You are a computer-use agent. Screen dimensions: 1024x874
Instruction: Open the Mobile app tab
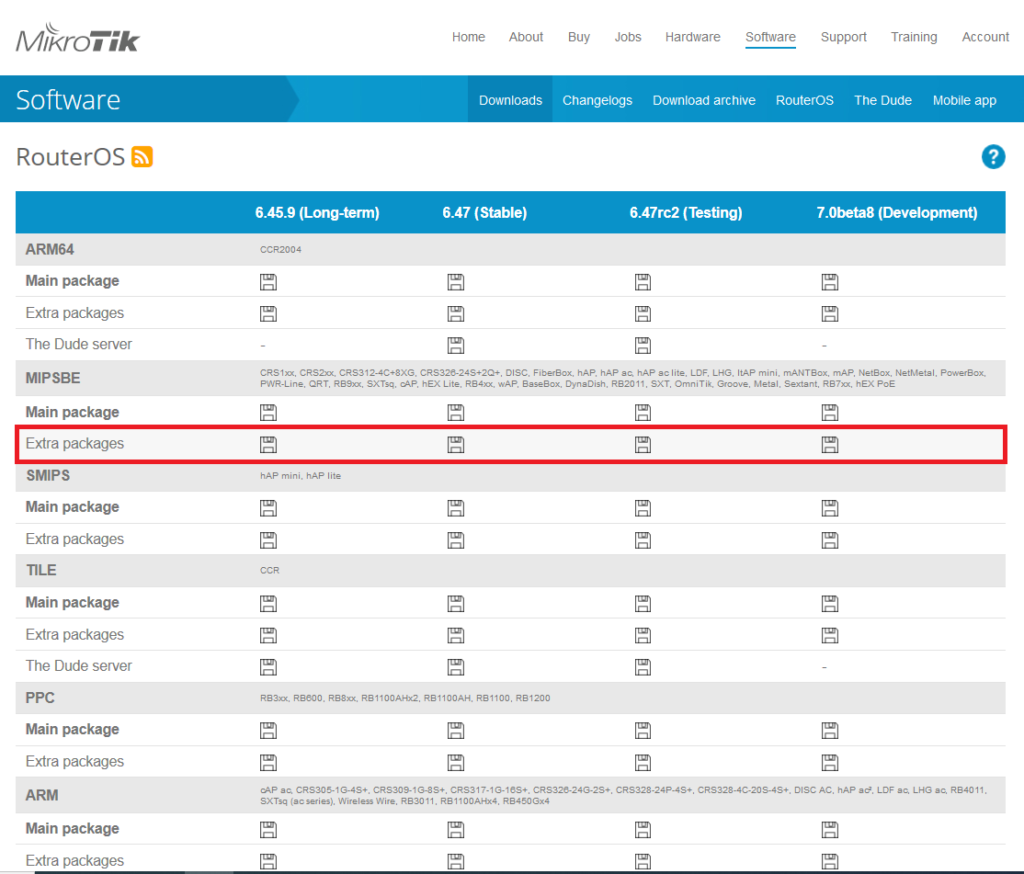pos(964,100)
